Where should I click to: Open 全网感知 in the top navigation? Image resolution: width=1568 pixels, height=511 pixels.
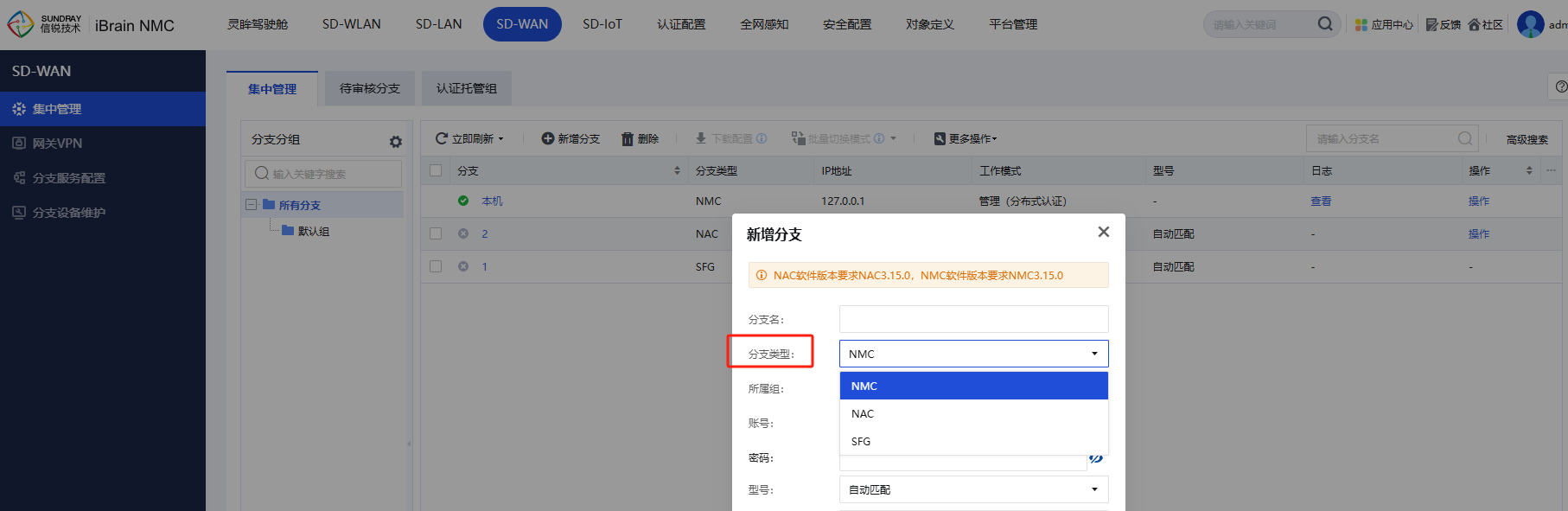click(x=764, y=24)
